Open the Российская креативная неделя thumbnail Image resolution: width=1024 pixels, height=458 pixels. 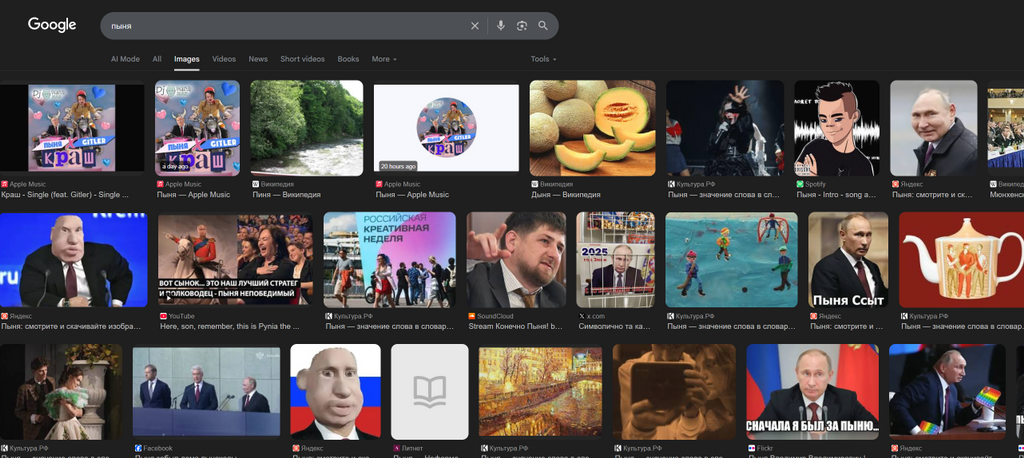tap(390, 259)
